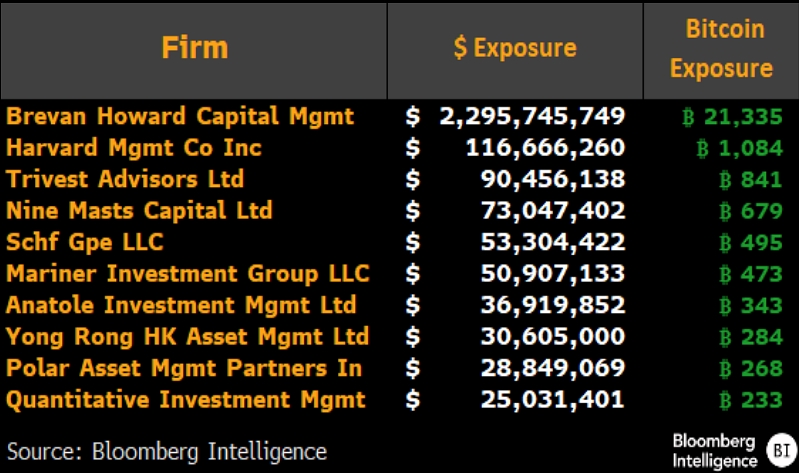Select Schf Gpe LLC firm name

click(x=84, y=243)
